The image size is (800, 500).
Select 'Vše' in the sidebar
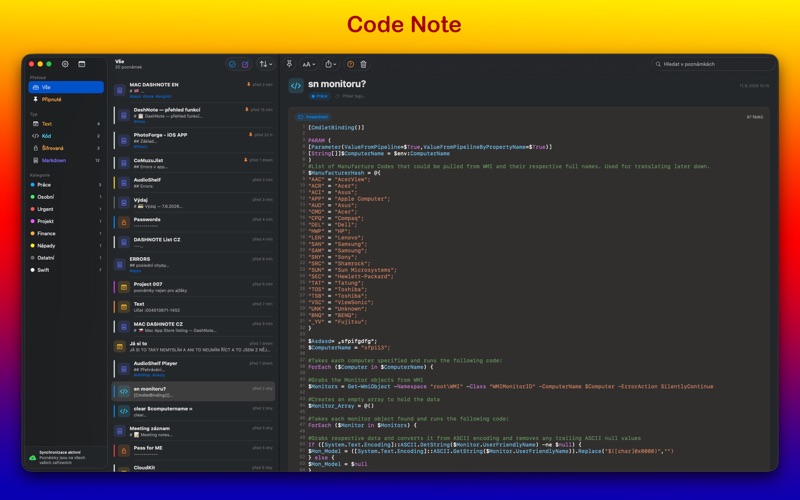pyautogui.click(x=66, y=87)
